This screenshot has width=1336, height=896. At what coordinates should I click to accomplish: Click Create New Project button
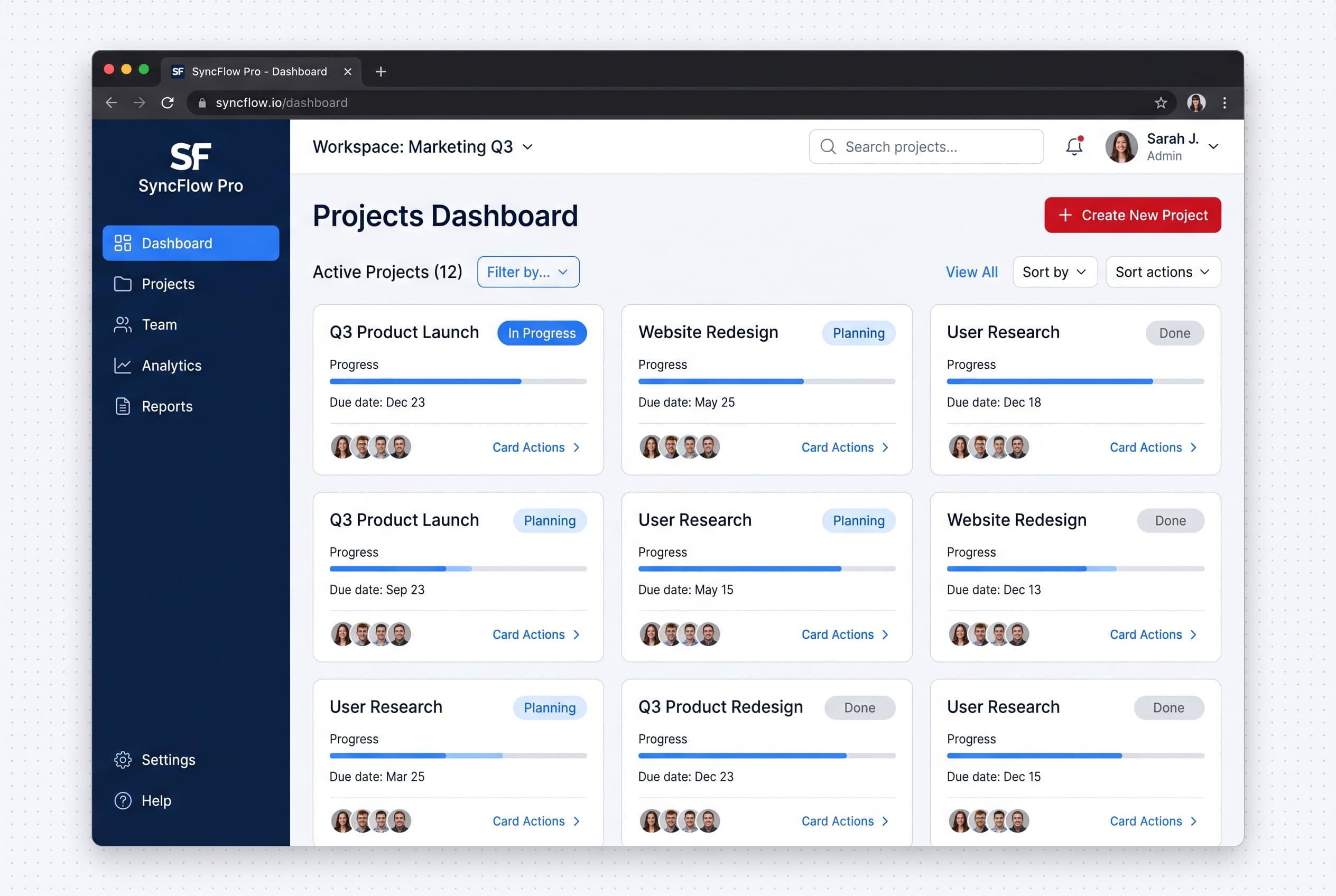pyautogui.click(x=1132, y=215)
